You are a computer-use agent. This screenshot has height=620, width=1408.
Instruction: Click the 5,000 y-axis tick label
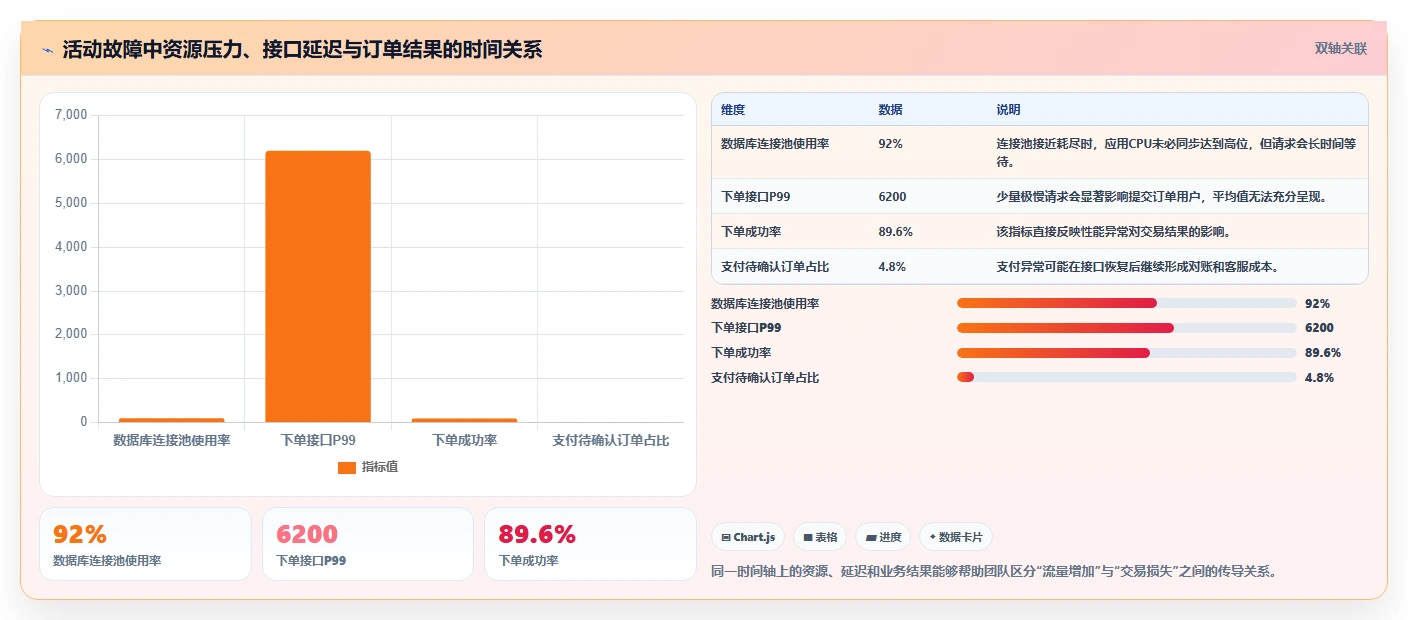click(71, 203)
